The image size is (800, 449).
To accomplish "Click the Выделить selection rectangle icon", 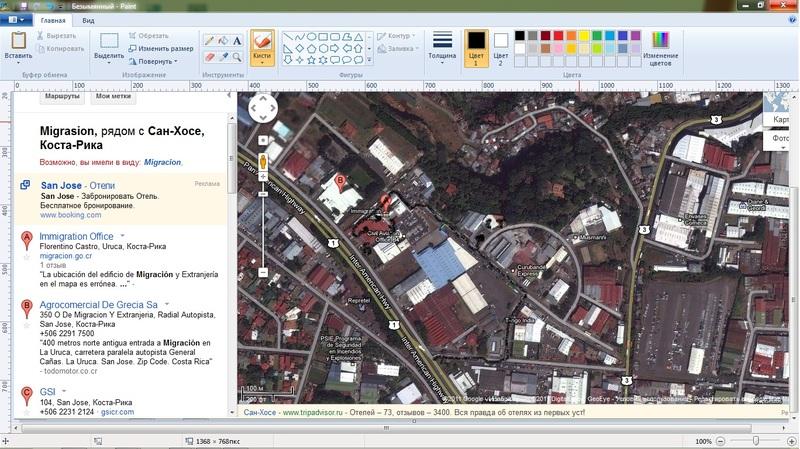I will [x=109, y=41].
